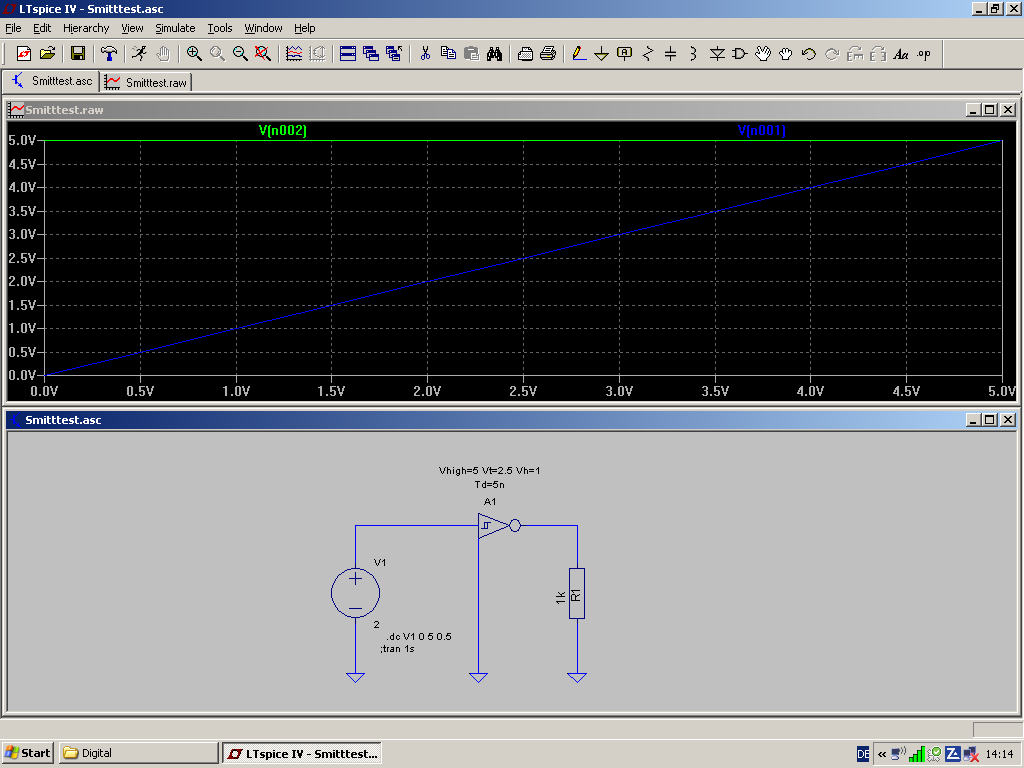Image resolution: width=1024 pixels, height=768 pixels.
Task: Select the resistor component tool
Action: (648, 54)
